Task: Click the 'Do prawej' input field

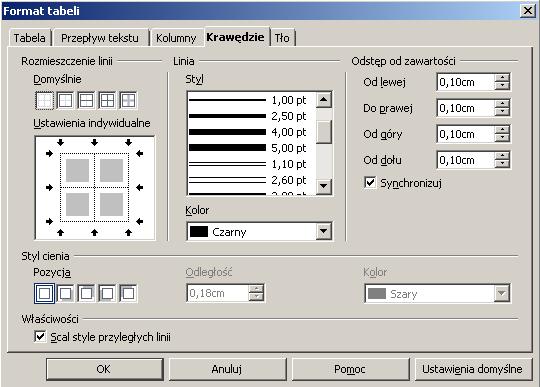Action: (466, 108)
